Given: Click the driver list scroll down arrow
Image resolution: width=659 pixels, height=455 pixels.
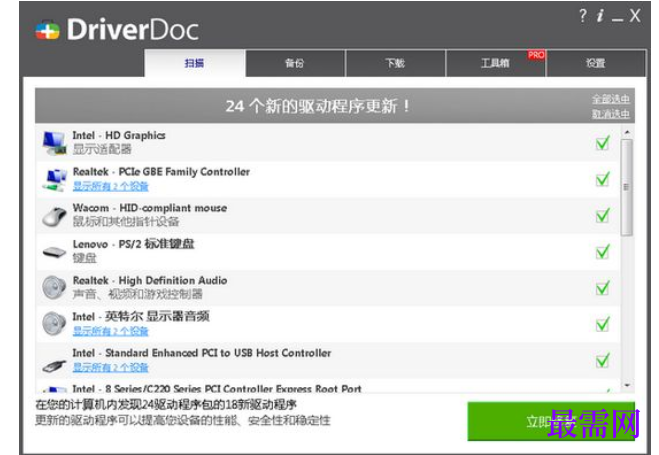Looking at the screenshot, I should [627, 385].
